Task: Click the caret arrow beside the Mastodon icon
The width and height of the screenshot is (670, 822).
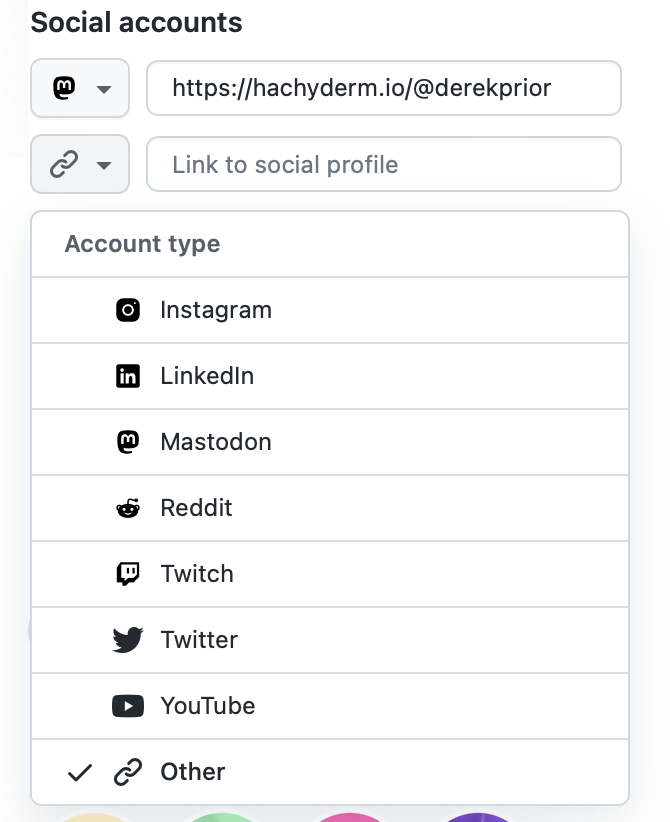Action: pos(104,89)
